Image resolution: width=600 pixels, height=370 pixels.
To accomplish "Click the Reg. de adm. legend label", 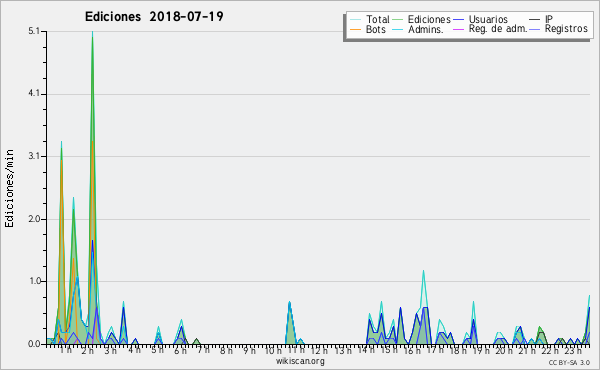I will point(497,29).
